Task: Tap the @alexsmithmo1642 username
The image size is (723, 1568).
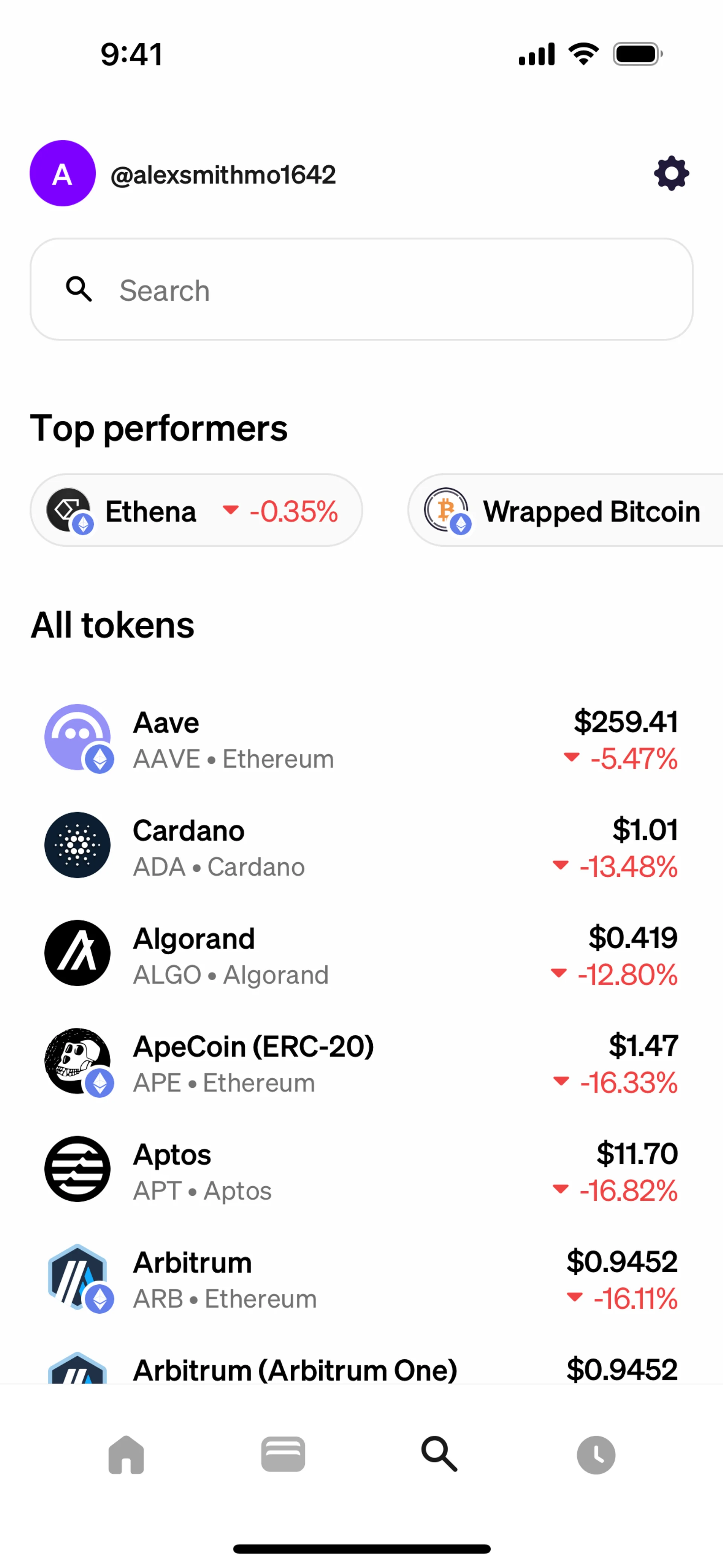Action: 223,175
